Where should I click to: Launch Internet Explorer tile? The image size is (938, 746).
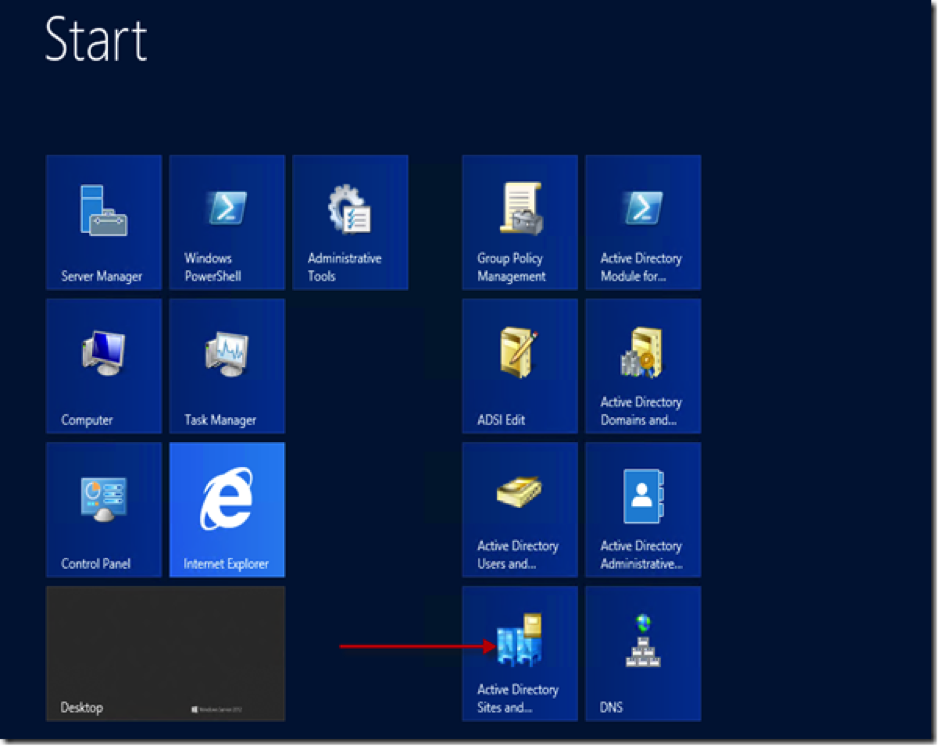[227, 510]
